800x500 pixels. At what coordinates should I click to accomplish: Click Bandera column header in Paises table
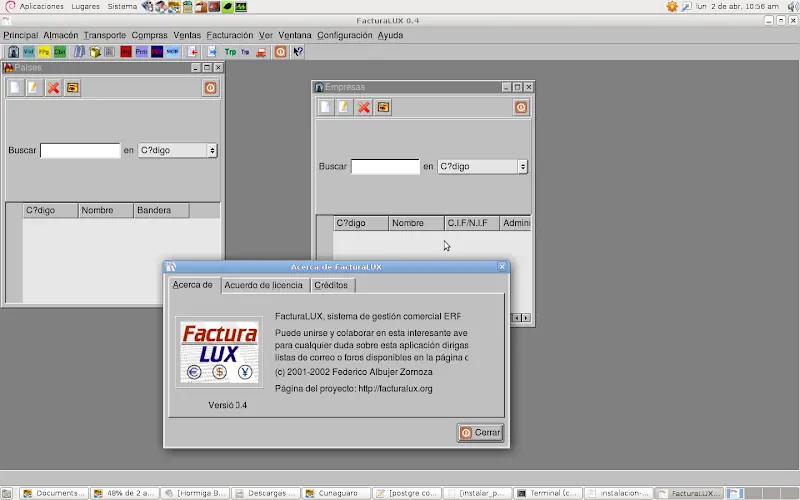pyautogui.click(x=161, y=210)
